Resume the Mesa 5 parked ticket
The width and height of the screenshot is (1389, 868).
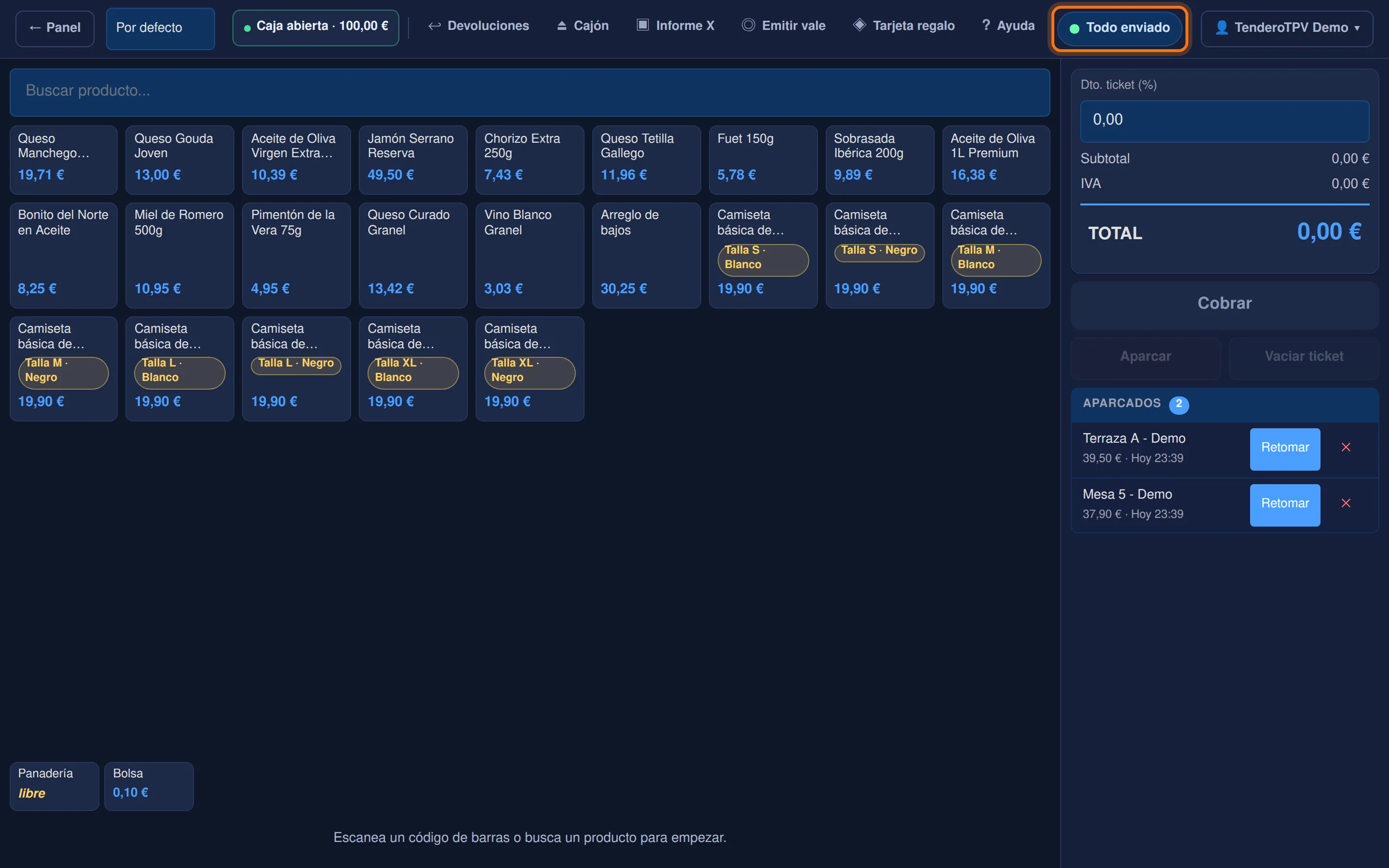pos(1284,504)
